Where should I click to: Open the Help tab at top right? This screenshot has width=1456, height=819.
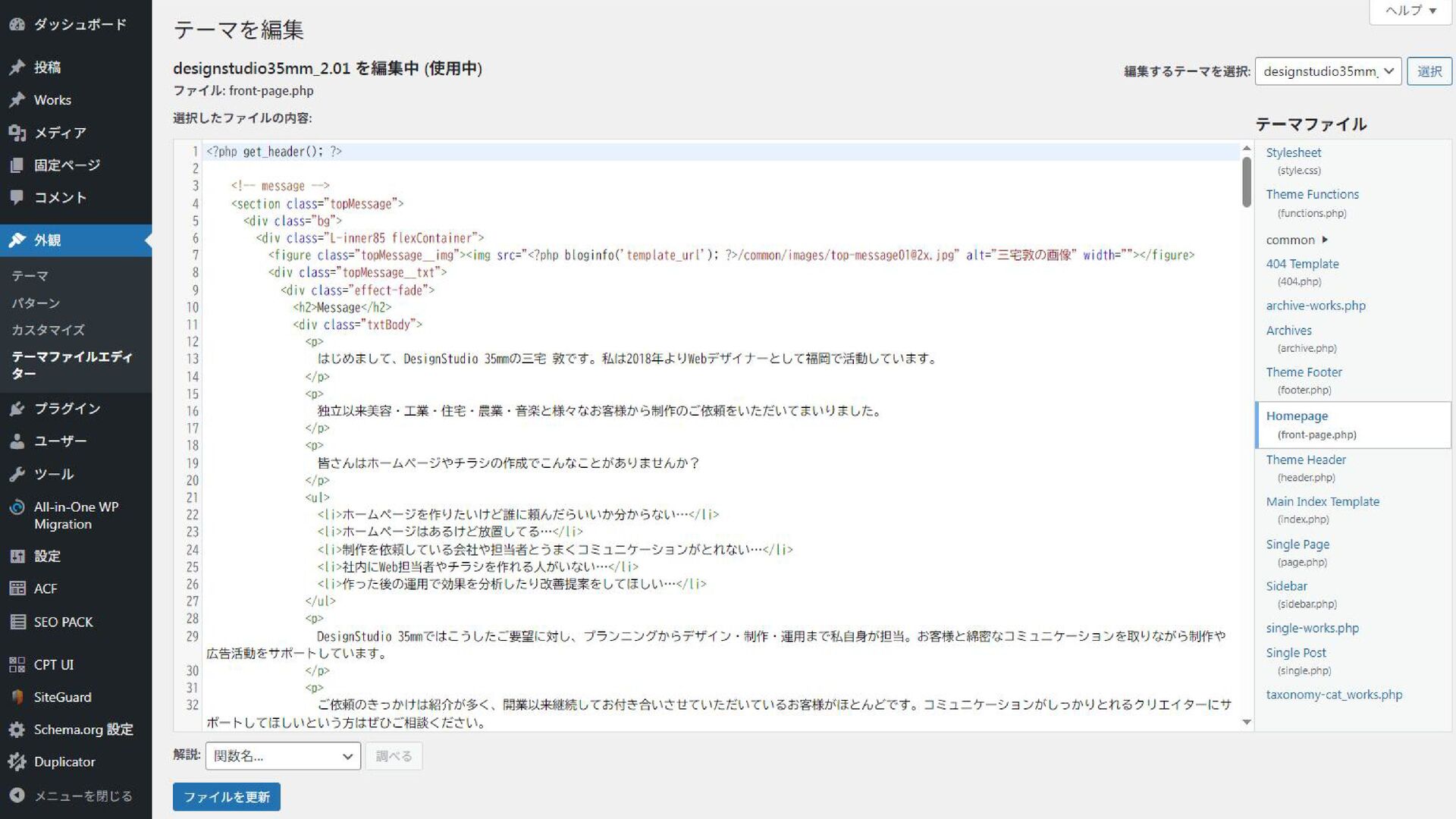[1410, 11]
